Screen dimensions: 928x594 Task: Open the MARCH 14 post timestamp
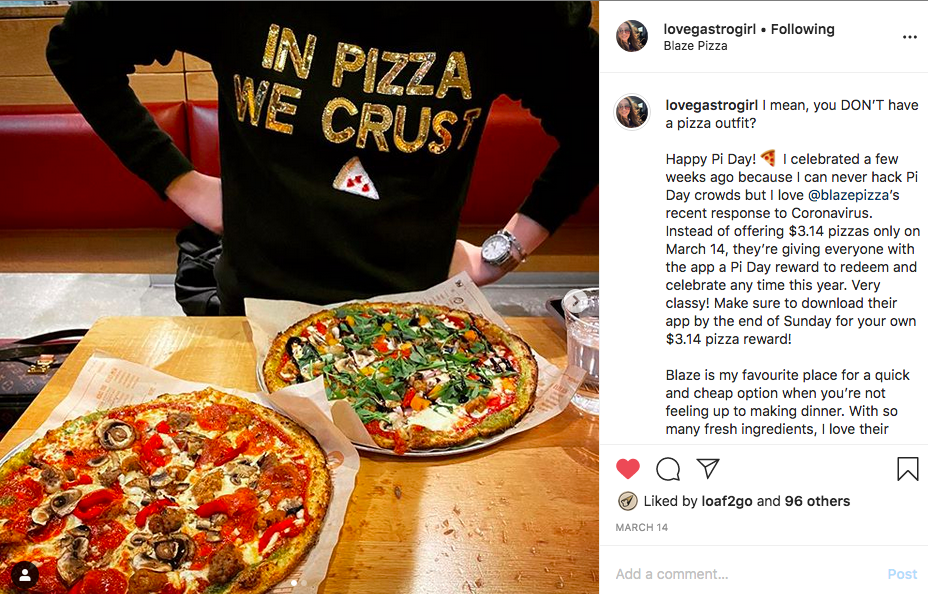642,527
